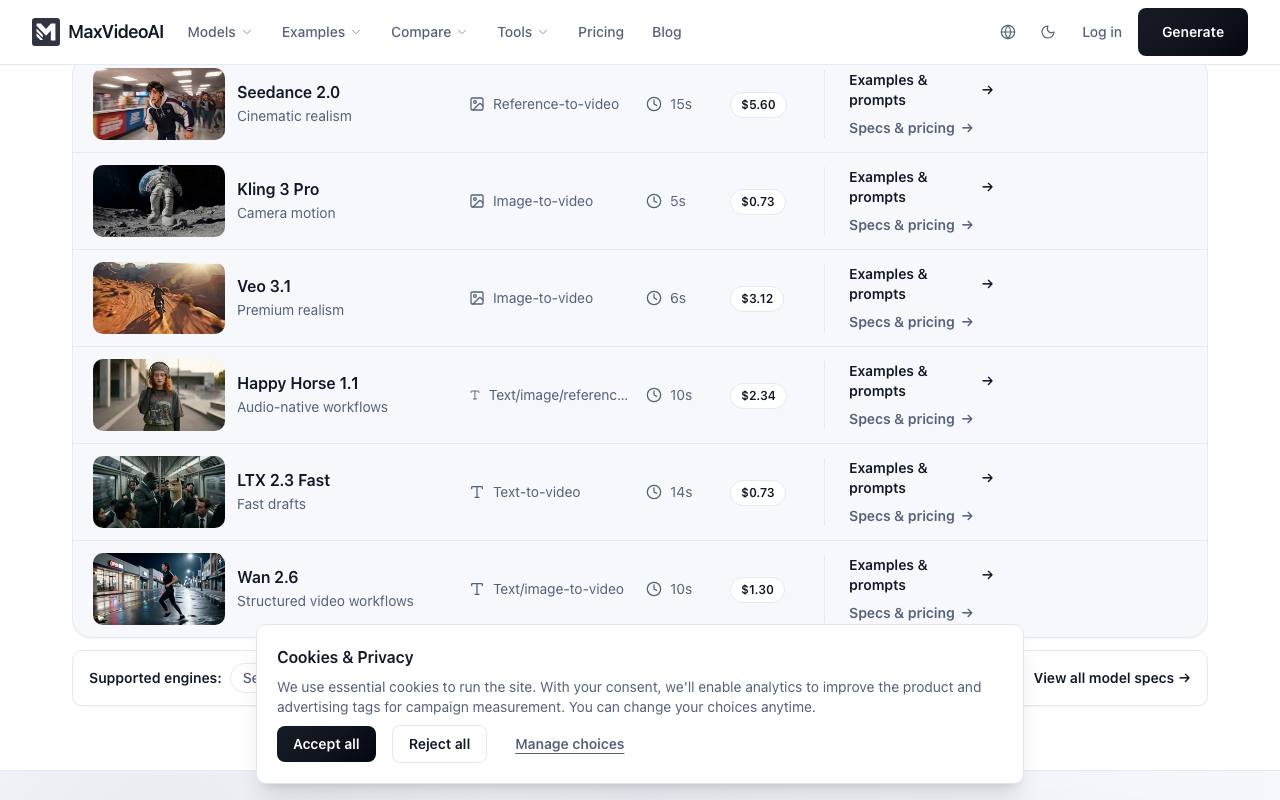Click the Generate button

[1193, 32]
